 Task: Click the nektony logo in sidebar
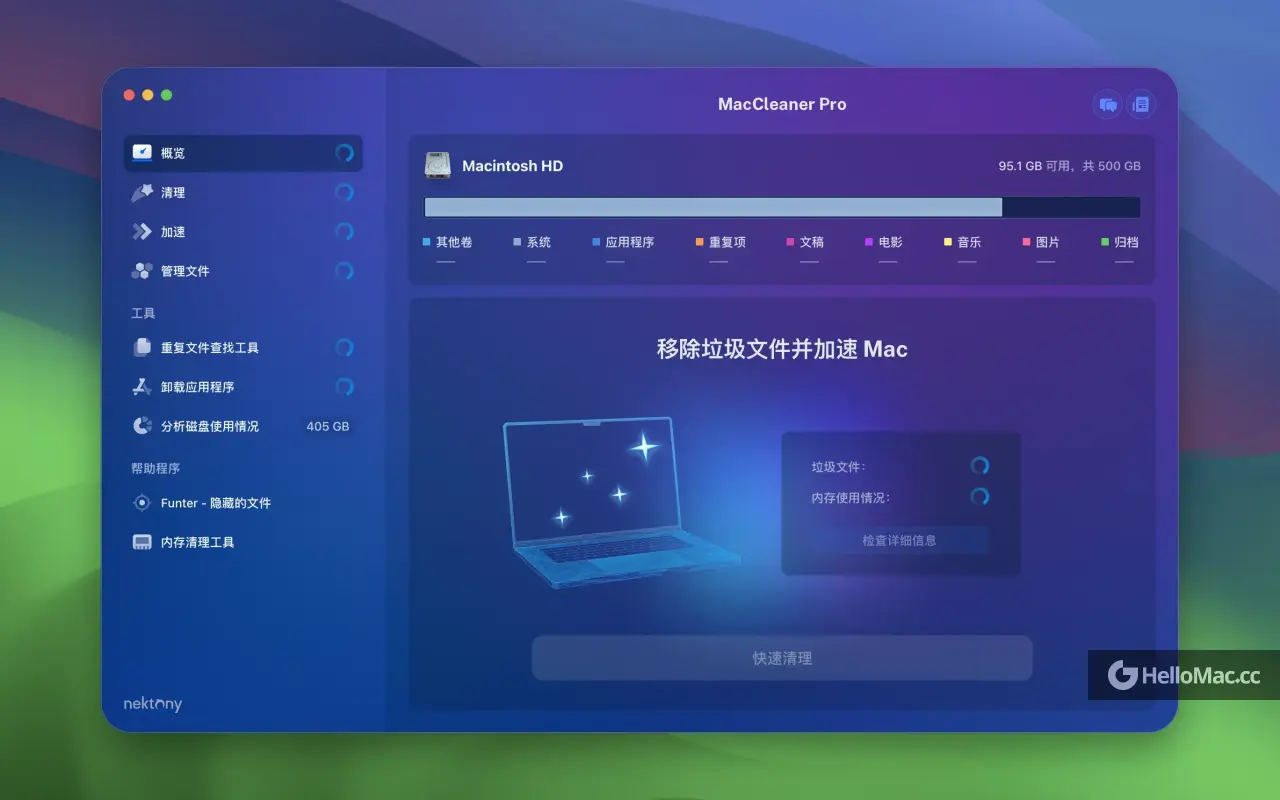153,703
